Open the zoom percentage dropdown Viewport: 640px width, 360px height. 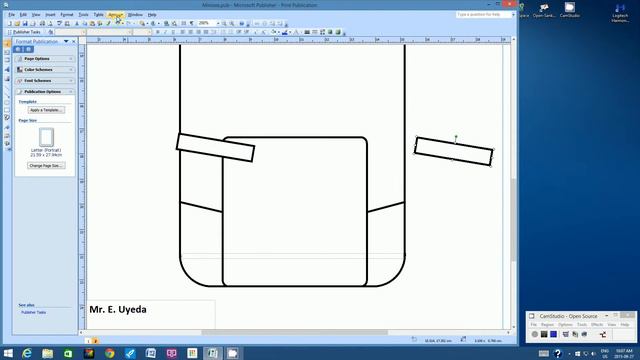coord(218,23)
